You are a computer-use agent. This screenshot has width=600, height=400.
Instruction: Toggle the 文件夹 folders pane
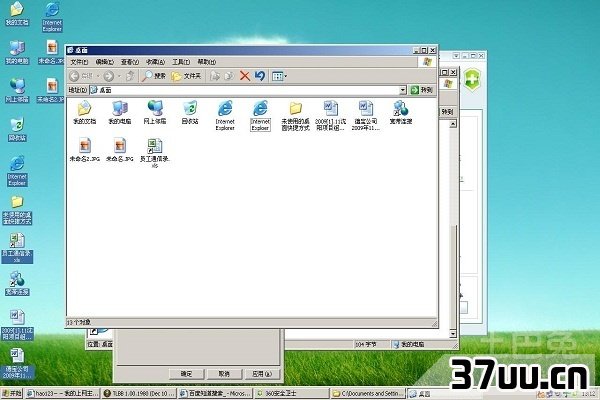pos(186,76)
